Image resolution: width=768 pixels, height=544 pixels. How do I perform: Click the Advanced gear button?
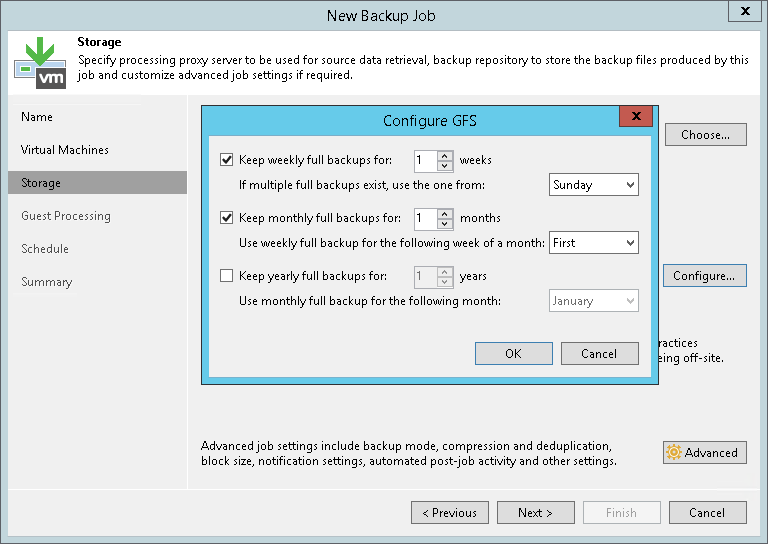pyautogui.click(x=704, y=453)
